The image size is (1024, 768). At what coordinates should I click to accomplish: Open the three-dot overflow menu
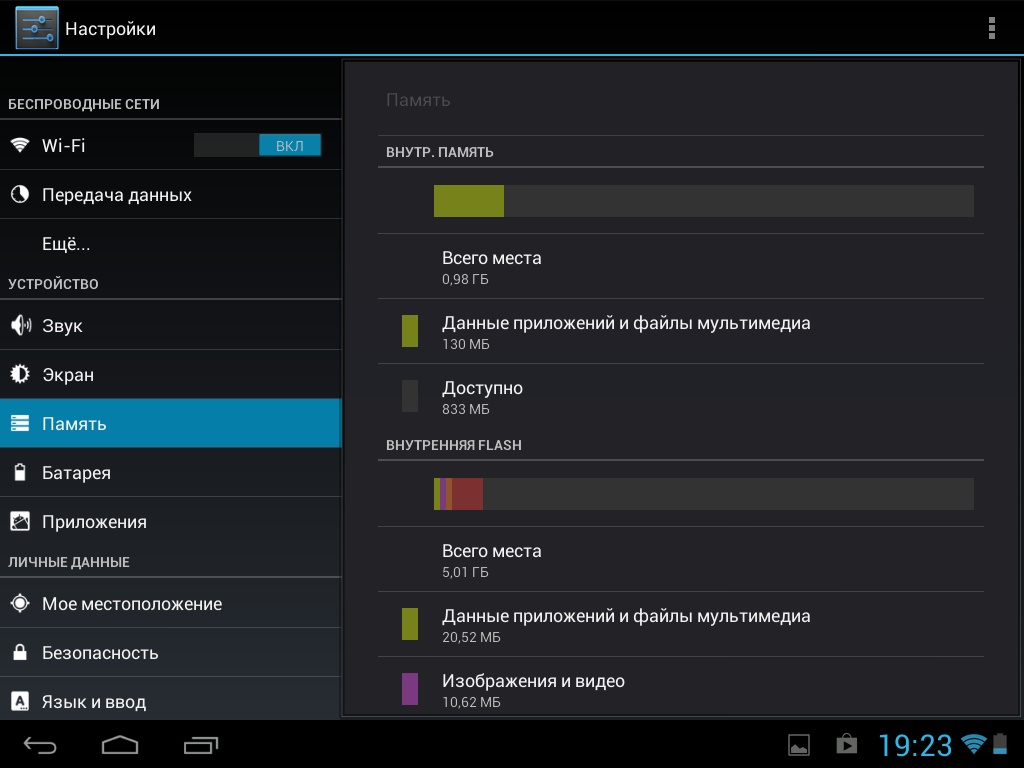991,28
